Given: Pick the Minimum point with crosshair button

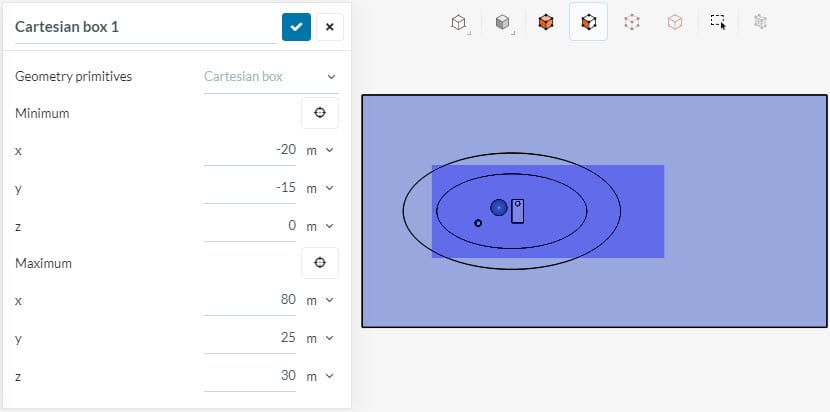Looking at the screenshot, I should click(x=320, y=113).
